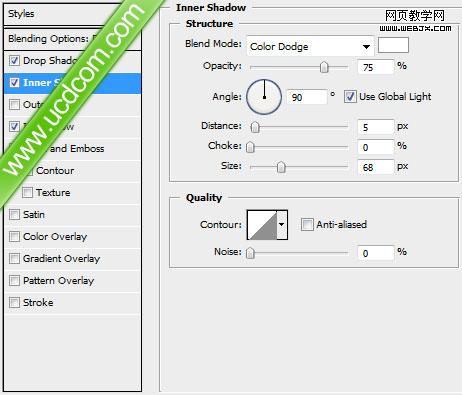The image size is (462, 395).
Task: Enable the Pattern Overlay checkbox
Action: pos(14,280)
